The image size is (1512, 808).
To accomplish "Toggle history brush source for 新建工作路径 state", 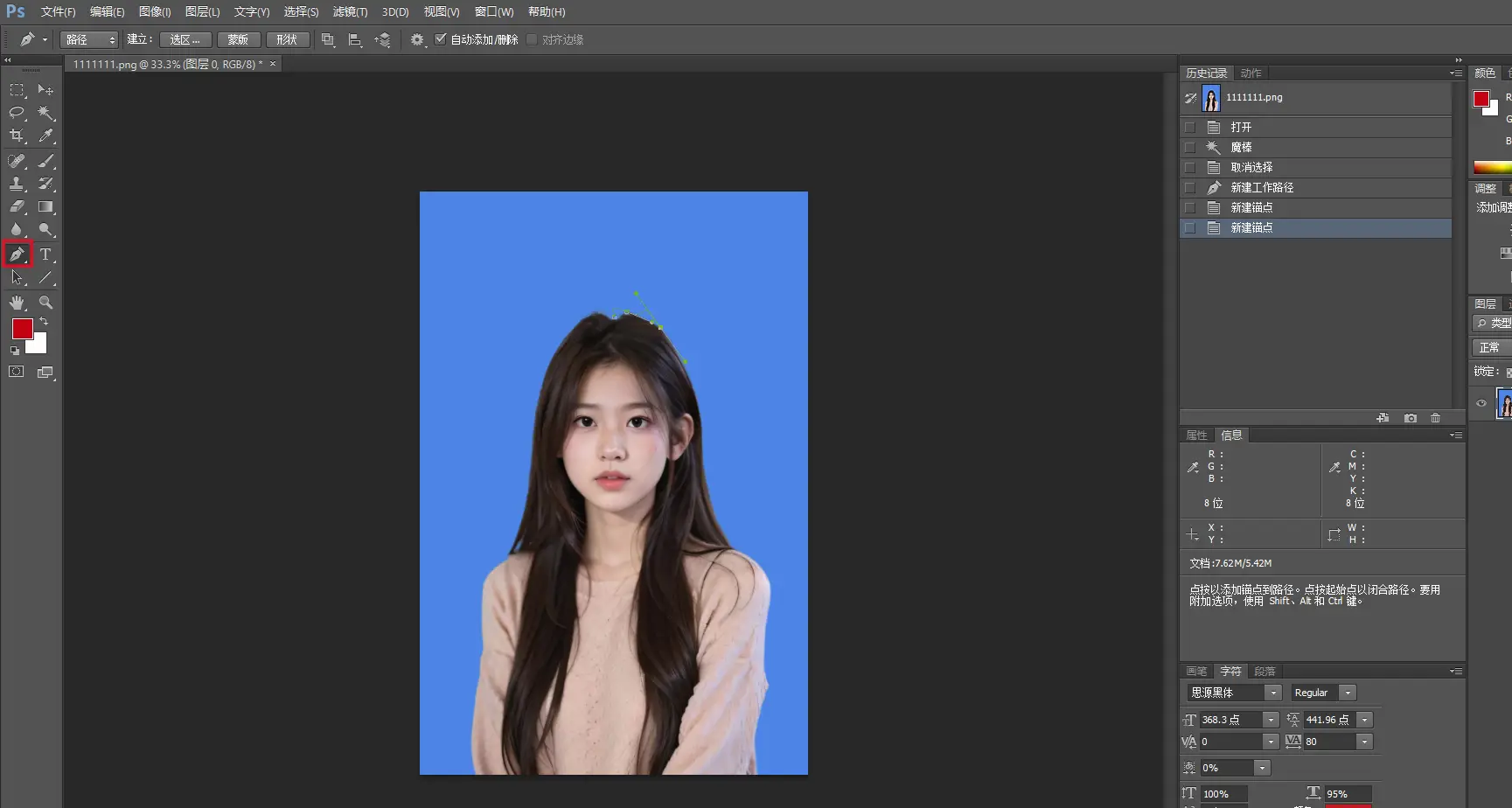I will 1189,188.
